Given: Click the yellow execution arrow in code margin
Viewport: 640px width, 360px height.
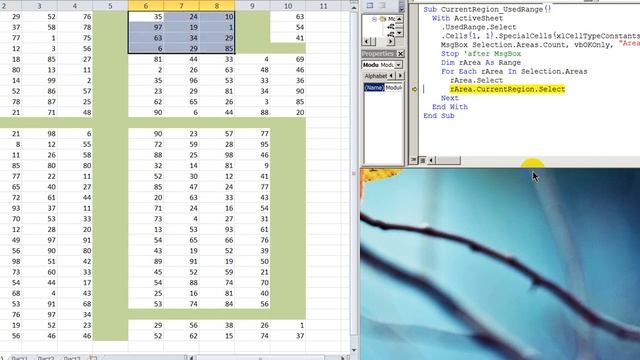Looking at the screenshot, I should click(x=414, y=89).
